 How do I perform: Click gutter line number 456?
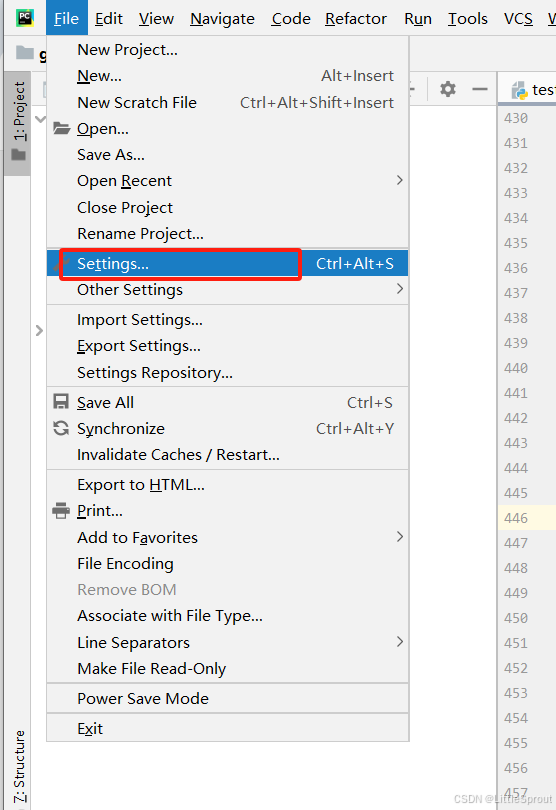click(x=516, y=768)
